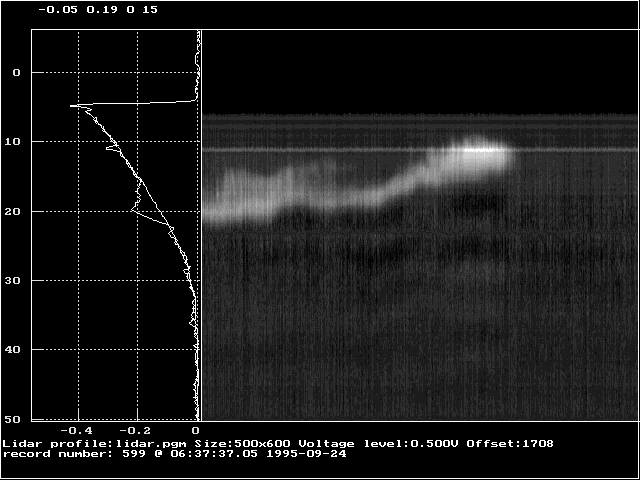The image size is (640, 480).
Task: Click the depth axis label "30"
Action: pos(12,280)
